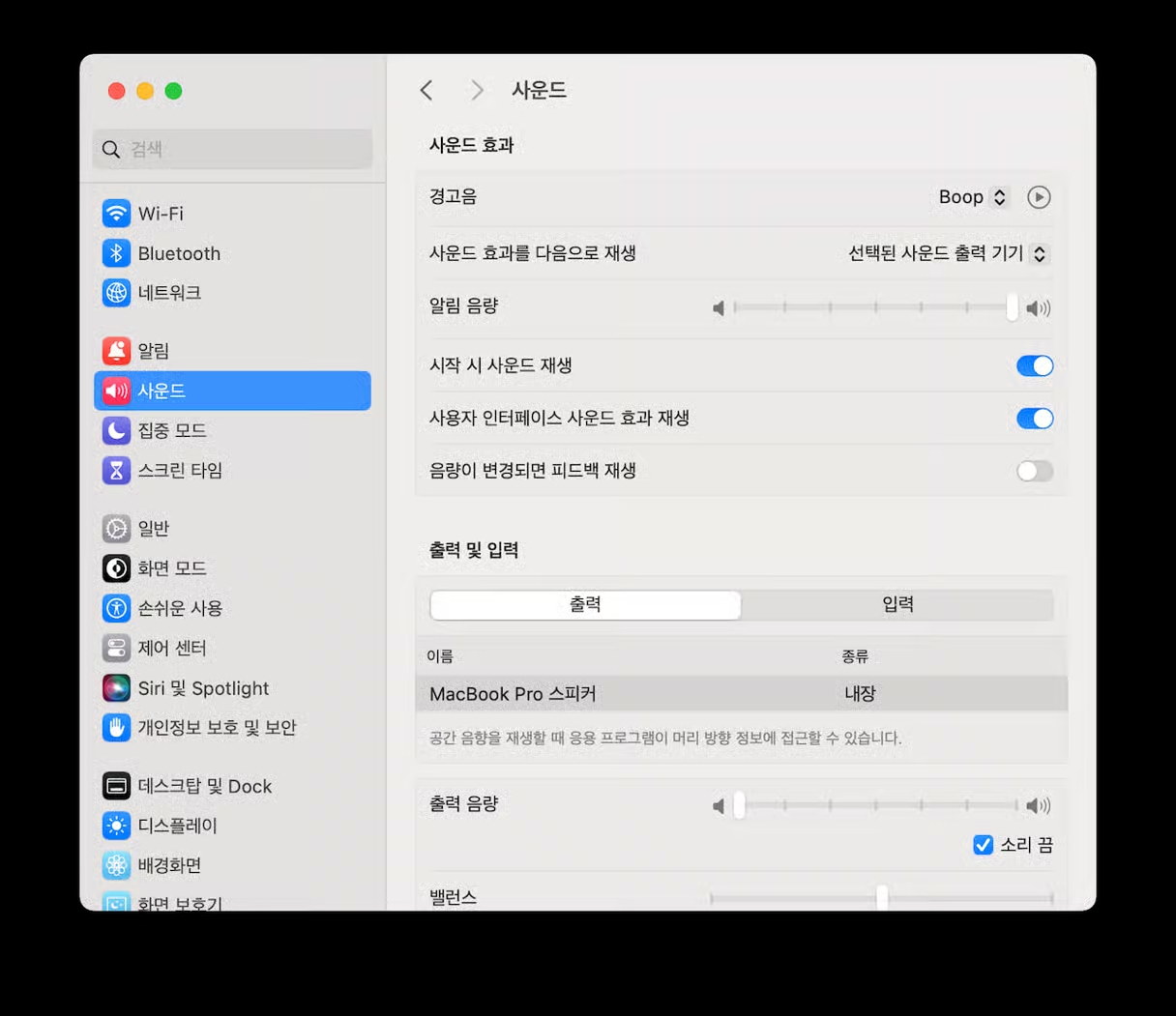The image size is (1176, 1016).
Task: Disable 시작 시 사운드 재생 toggle
Action: (1034, 365)
